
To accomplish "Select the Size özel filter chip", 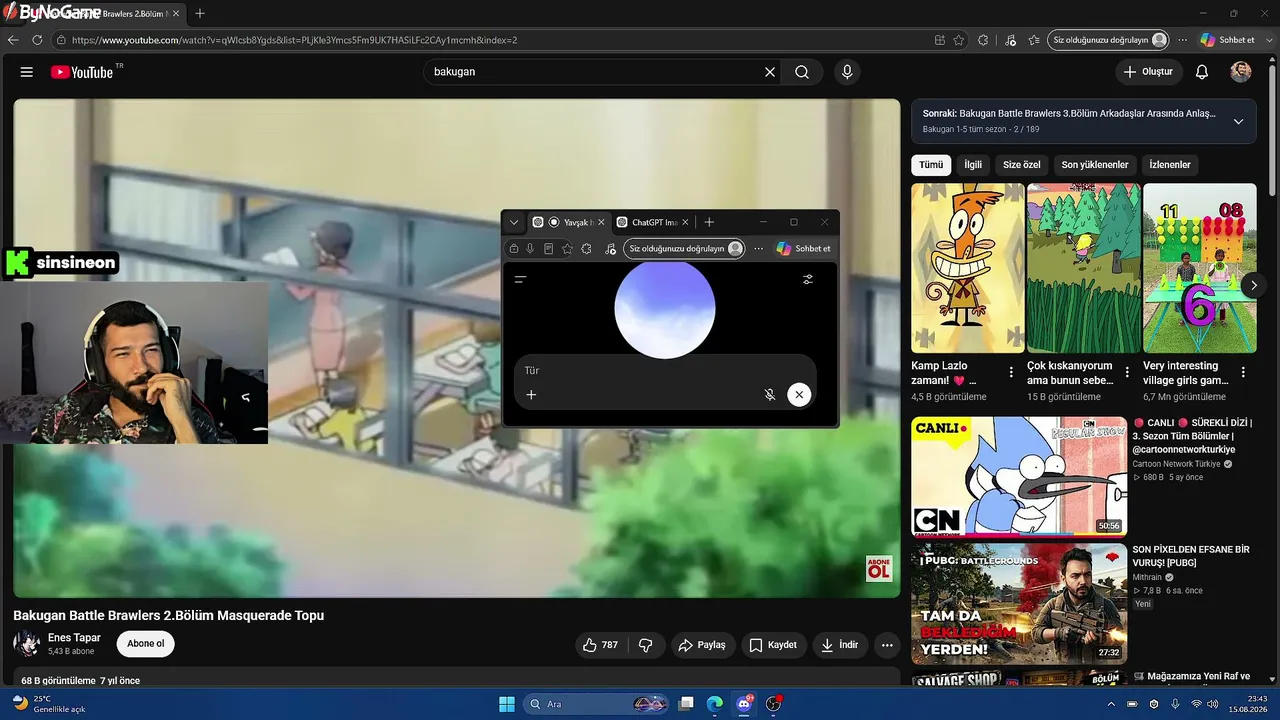I will coord(1022,165).
